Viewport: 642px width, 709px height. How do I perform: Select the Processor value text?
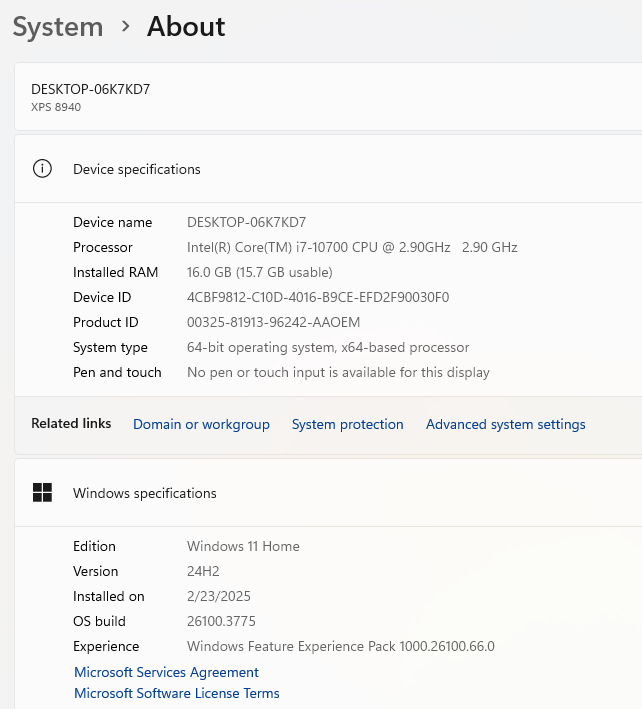coord(352,247)
